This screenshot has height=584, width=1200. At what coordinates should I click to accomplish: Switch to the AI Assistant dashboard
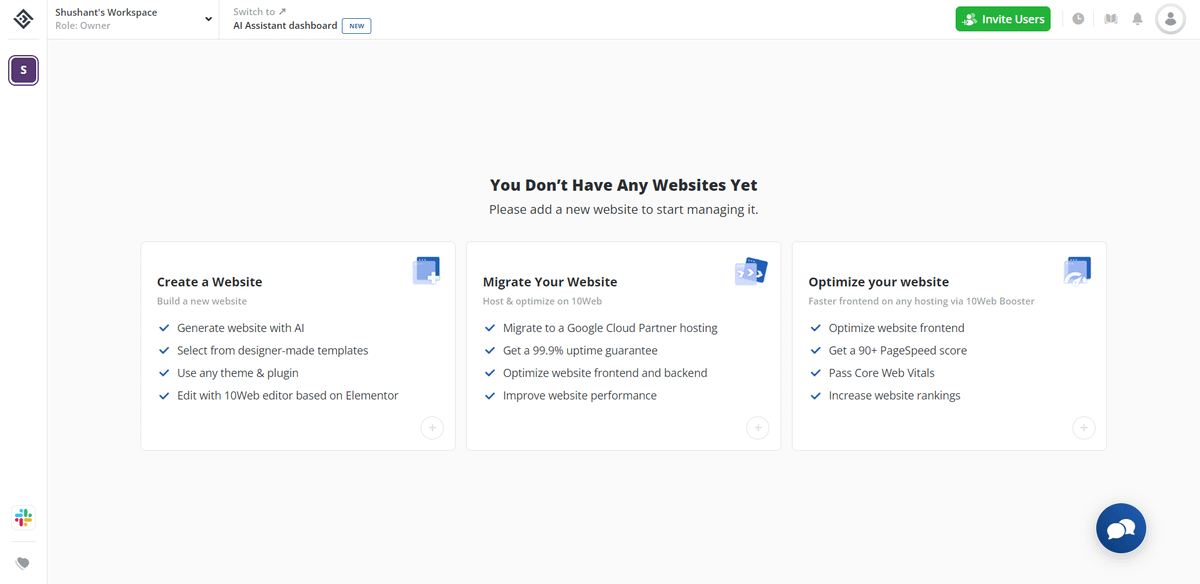(285, 26)
